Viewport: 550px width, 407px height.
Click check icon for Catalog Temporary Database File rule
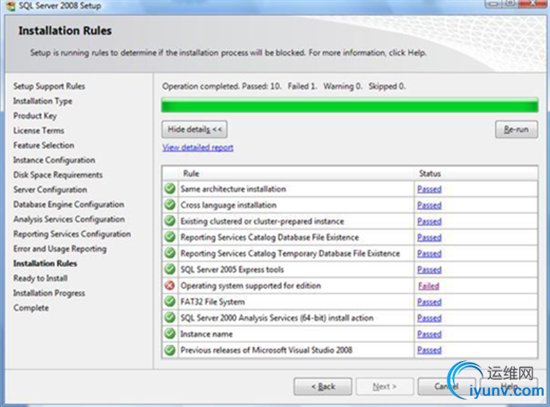coord(170,253)
